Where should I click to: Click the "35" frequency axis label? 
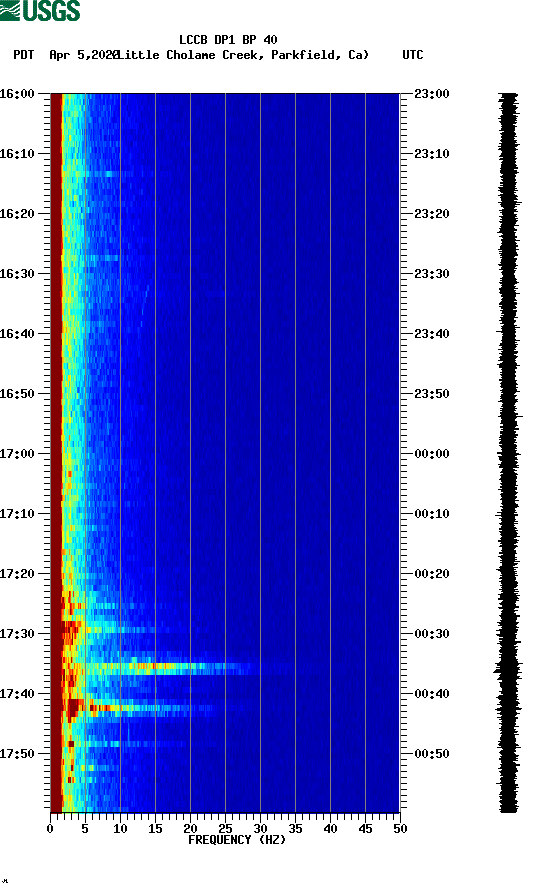[295, 829]
